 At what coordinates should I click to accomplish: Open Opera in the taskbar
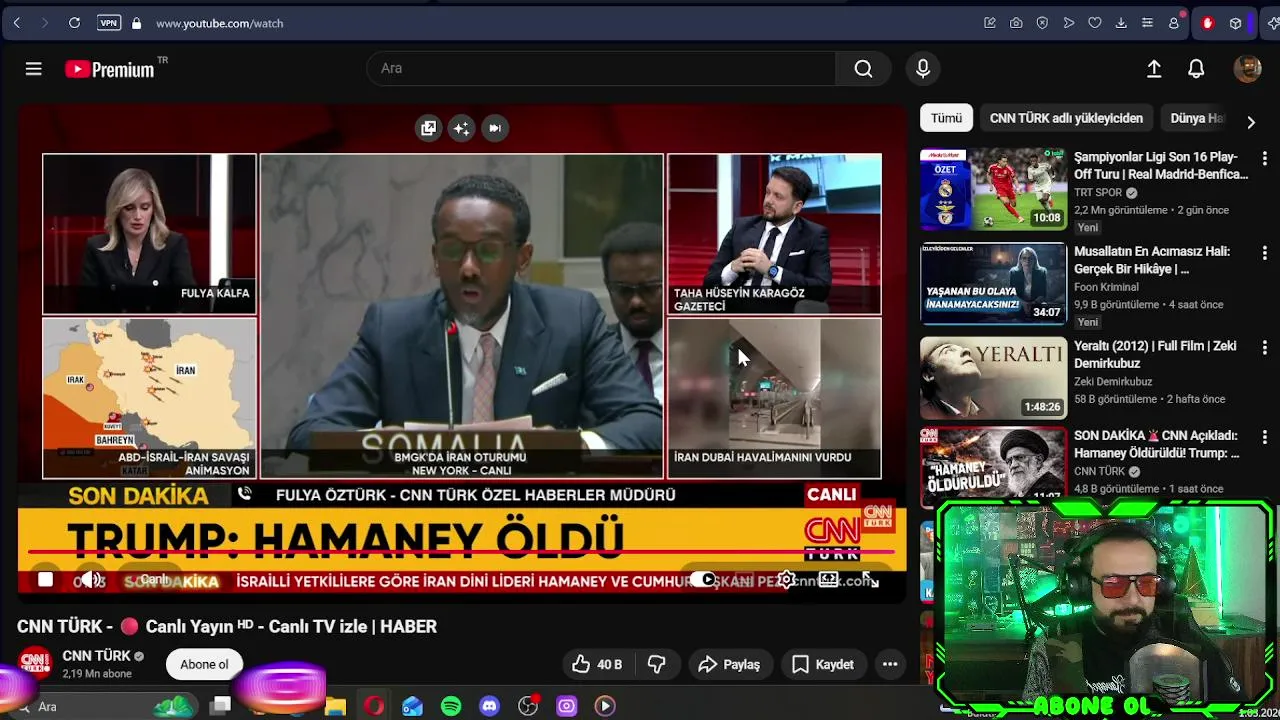(374, 706)
